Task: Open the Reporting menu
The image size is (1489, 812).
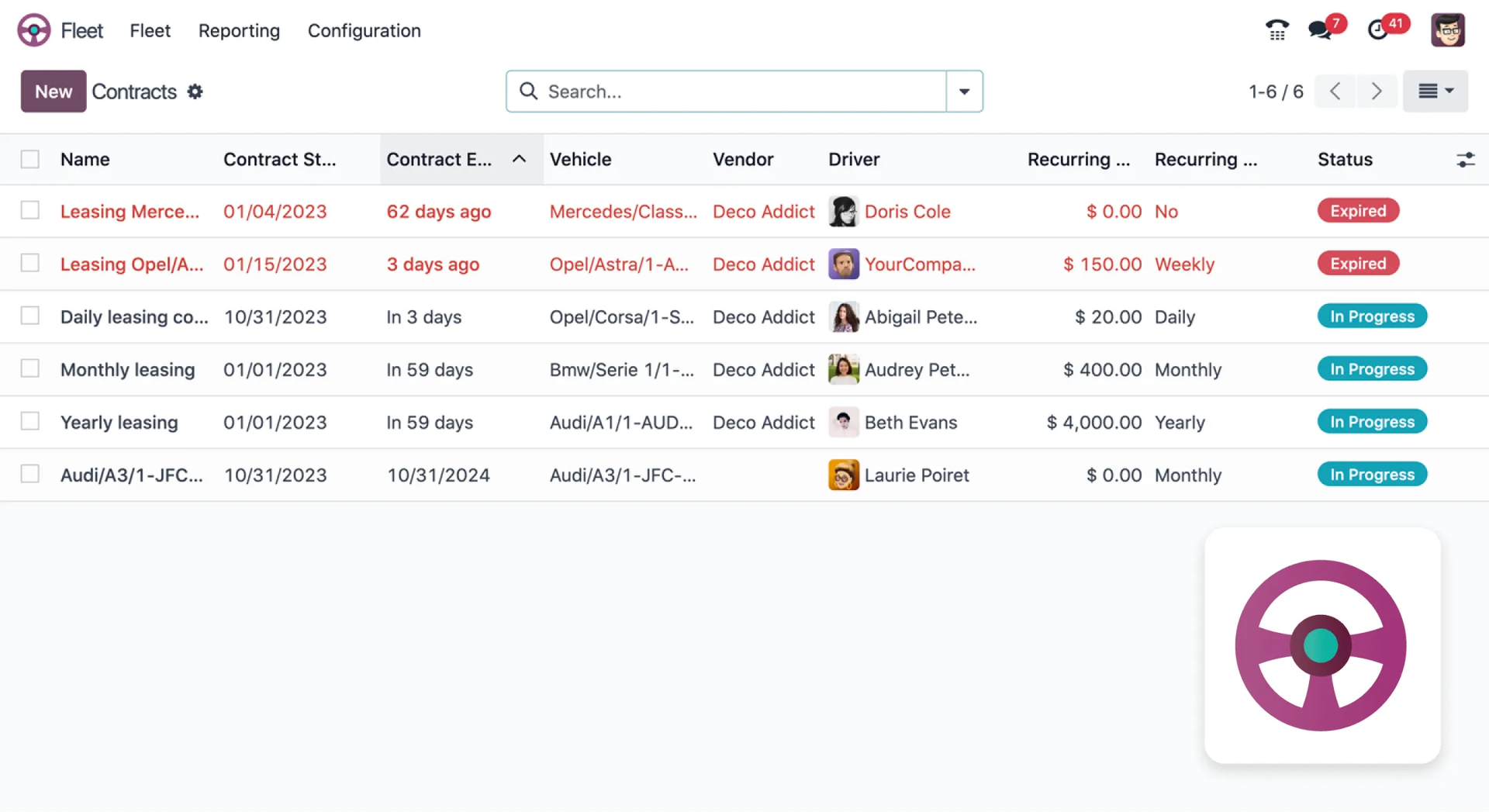Action: [239, 30]
